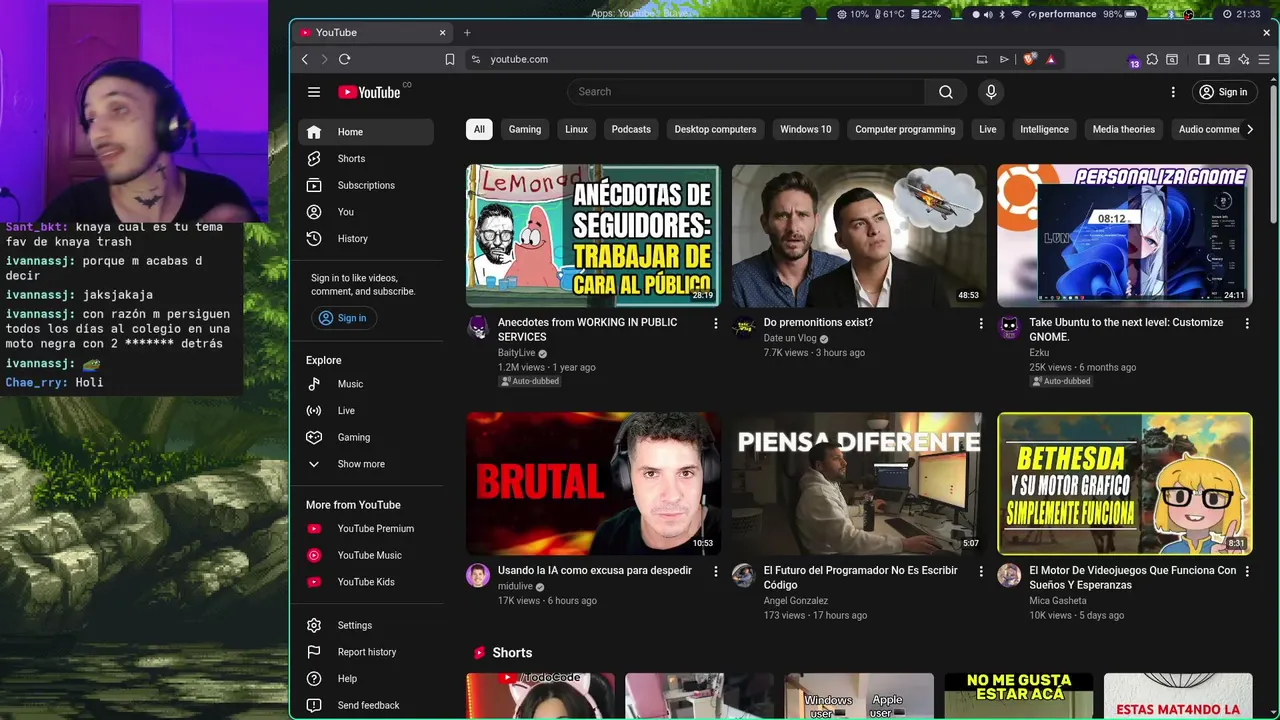Open History in sidebar
1280x720 pixels.
[x=365, y=238]
